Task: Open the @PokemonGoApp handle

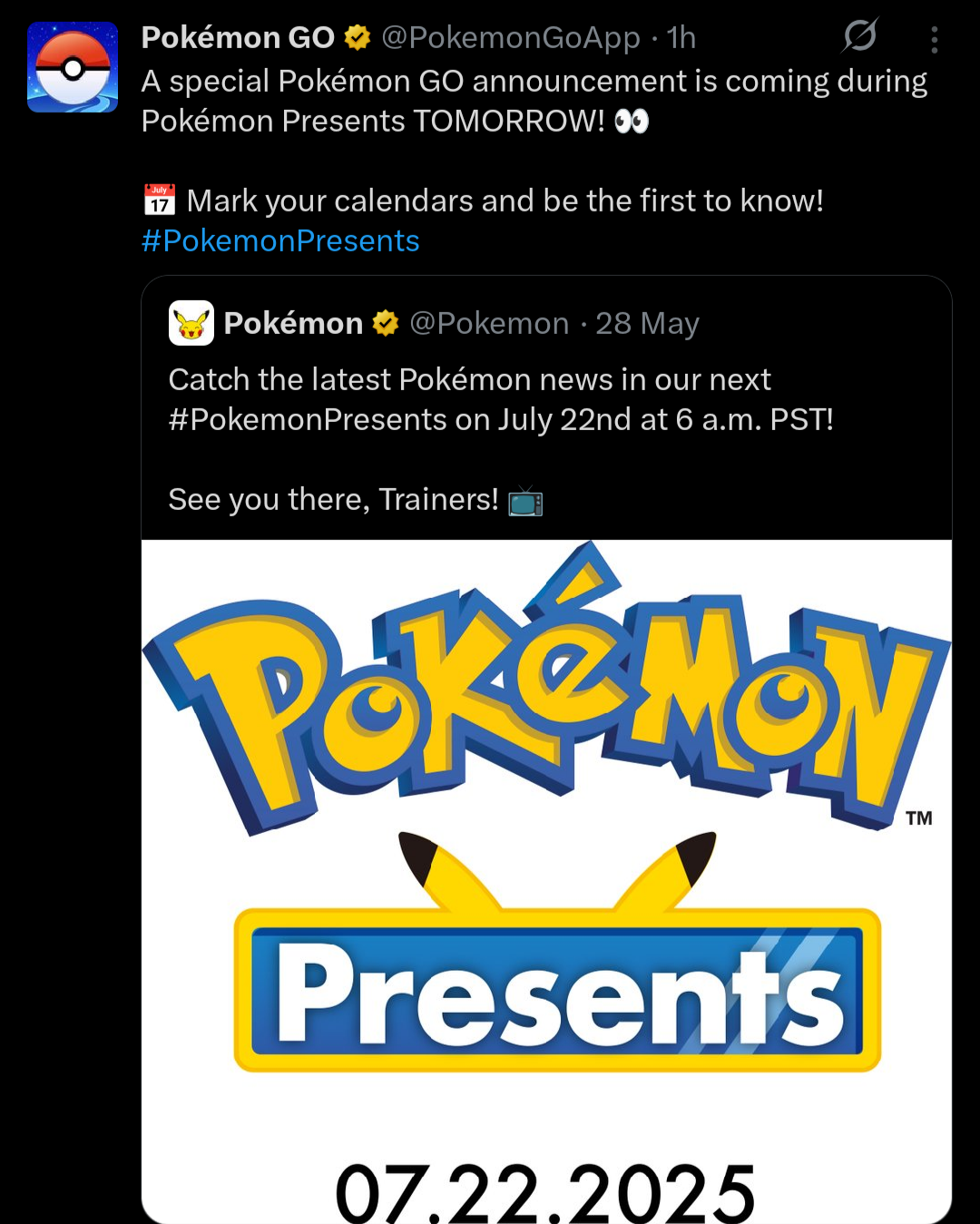Action: [511, 37]
